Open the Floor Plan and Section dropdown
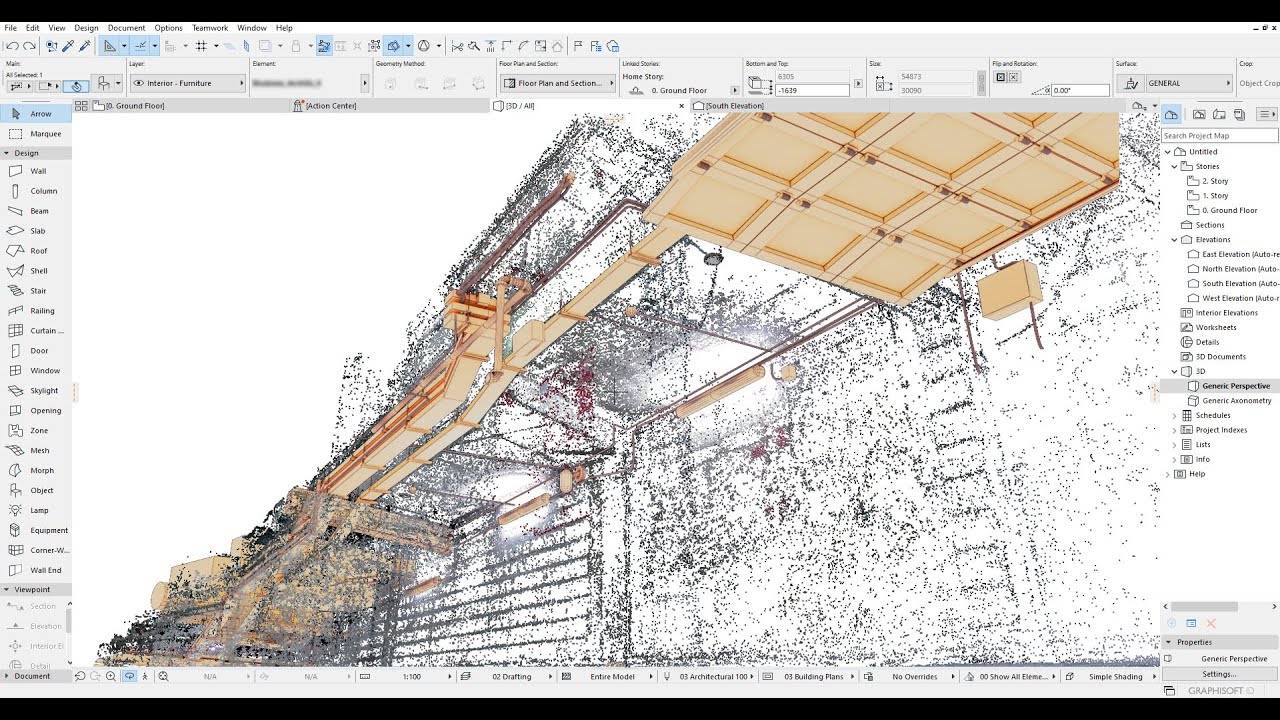This screenshot has height=720, width=1280. tap(557, 84)
